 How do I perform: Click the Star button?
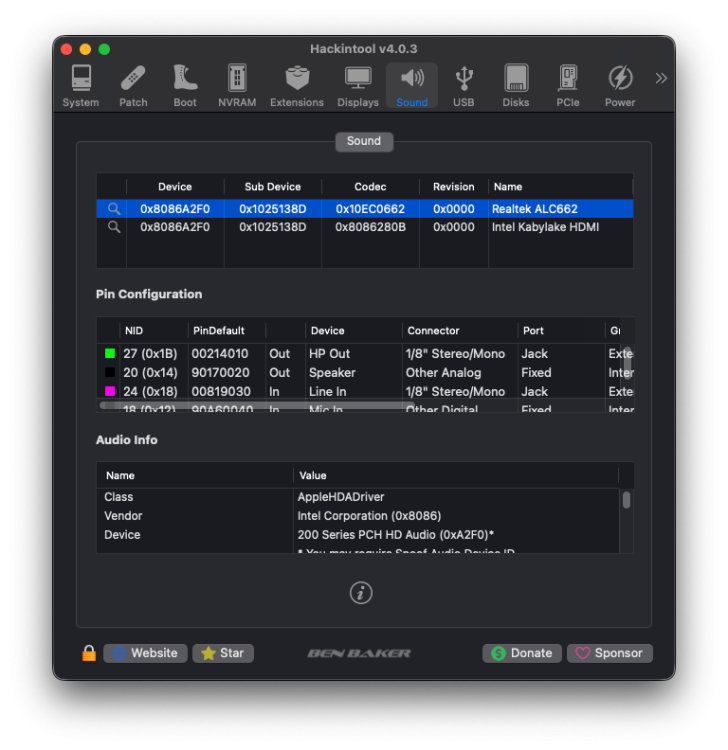[223, 653]
